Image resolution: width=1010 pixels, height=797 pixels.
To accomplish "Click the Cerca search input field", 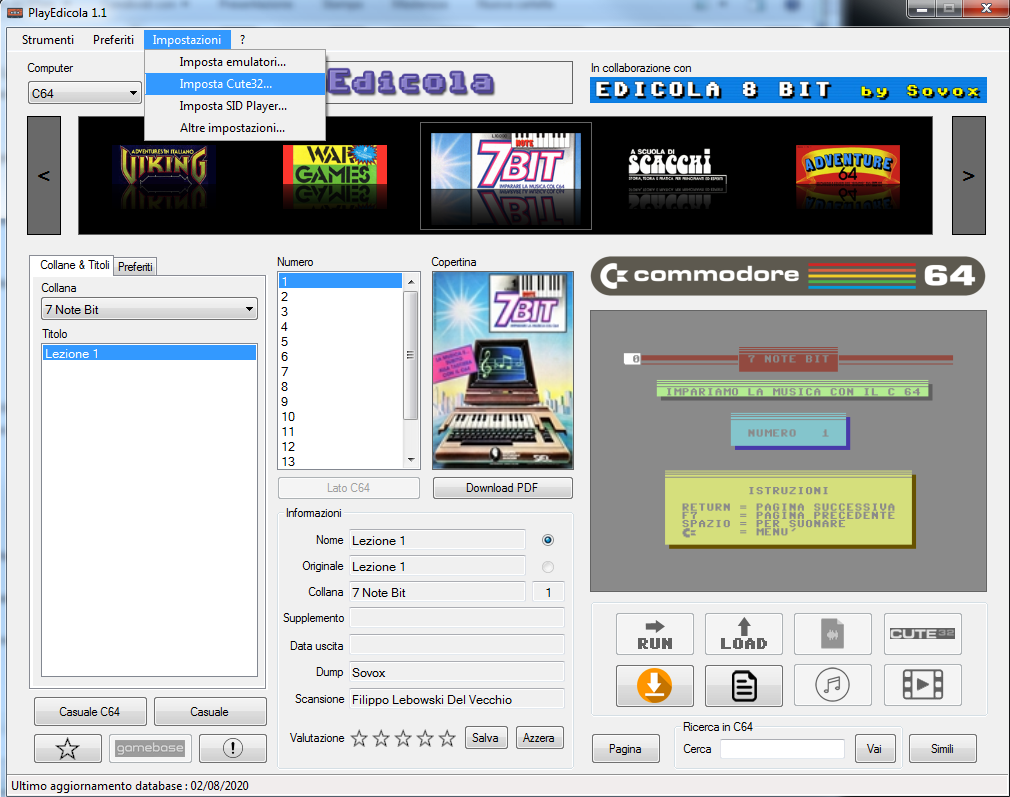I will pos(782,749).
